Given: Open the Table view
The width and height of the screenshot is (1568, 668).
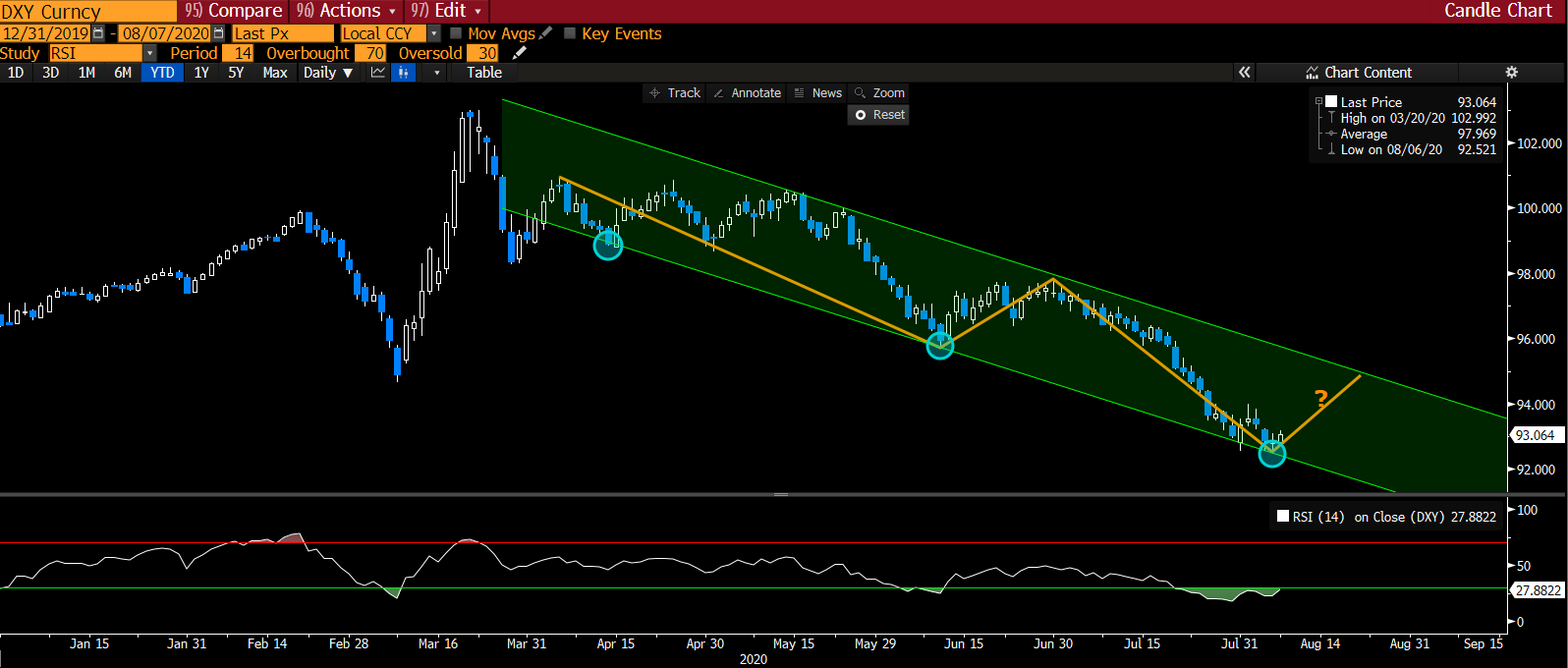Looking at the screenshot, I should point(484,73).
